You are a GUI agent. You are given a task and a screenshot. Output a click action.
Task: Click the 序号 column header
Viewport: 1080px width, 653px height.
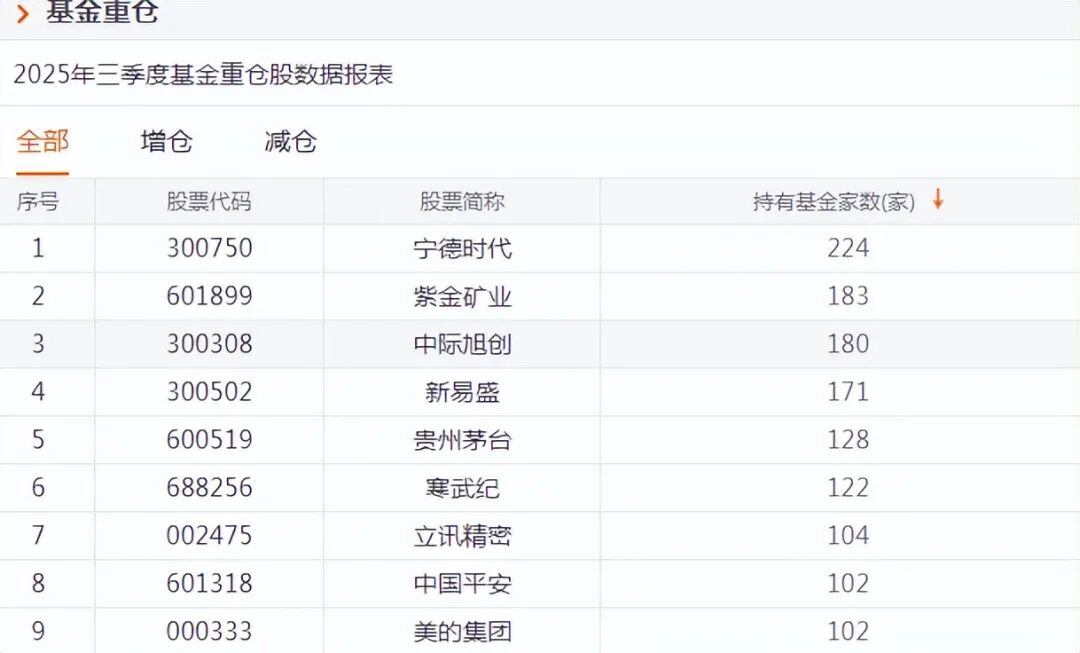pyautogui.click(x=38, y=202)
